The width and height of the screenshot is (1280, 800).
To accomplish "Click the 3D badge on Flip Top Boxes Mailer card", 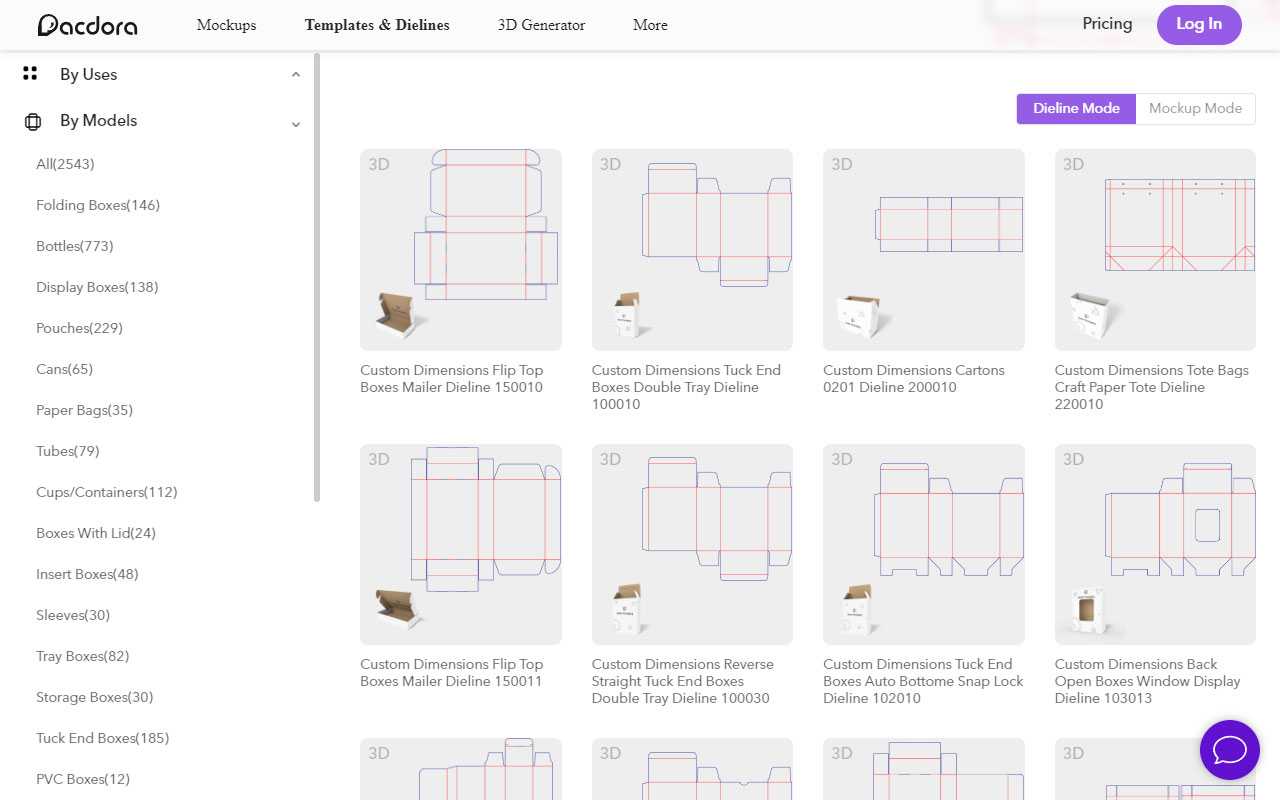I will (x=379, y=164).
